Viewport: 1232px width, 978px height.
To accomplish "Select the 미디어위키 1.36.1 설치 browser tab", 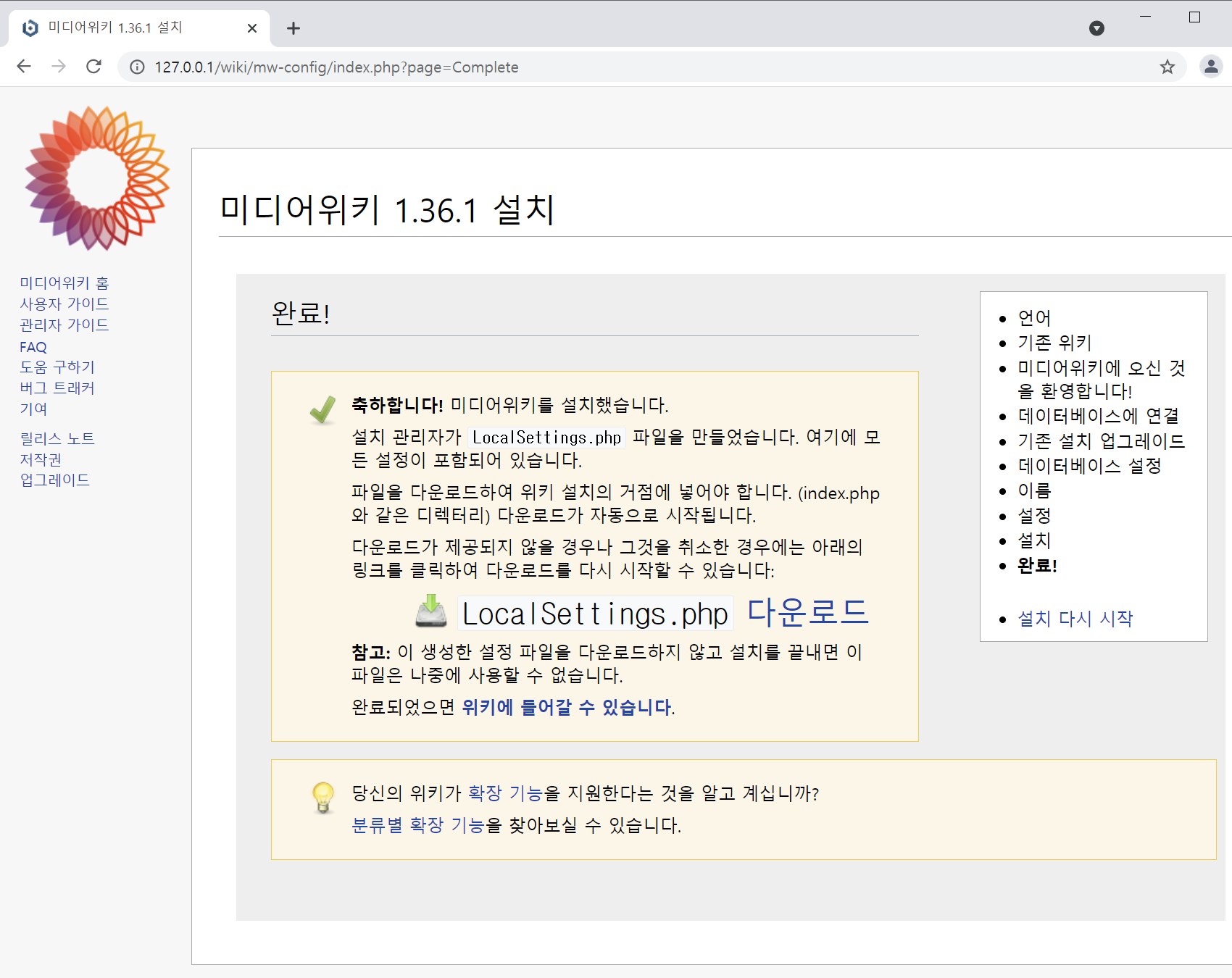I will [x=139, y=28].
